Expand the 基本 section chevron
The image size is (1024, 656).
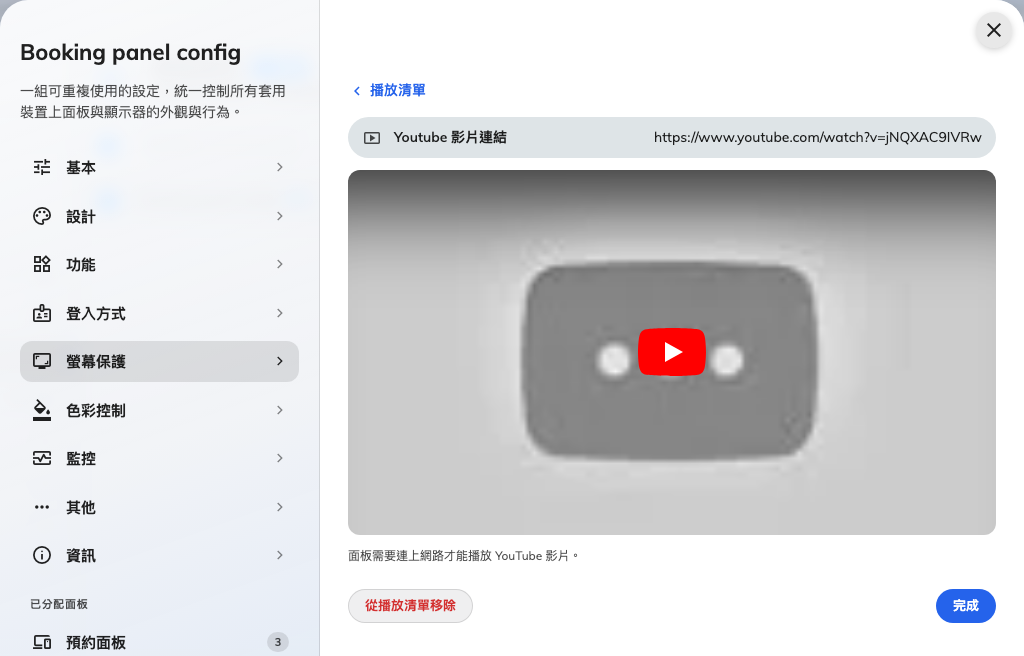click(x=280, y=167)
